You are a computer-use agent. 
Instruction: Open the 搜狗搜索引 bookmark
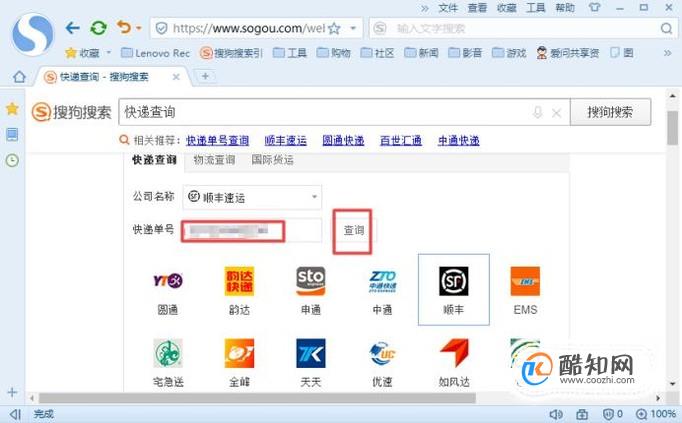(x=232, y=53)
